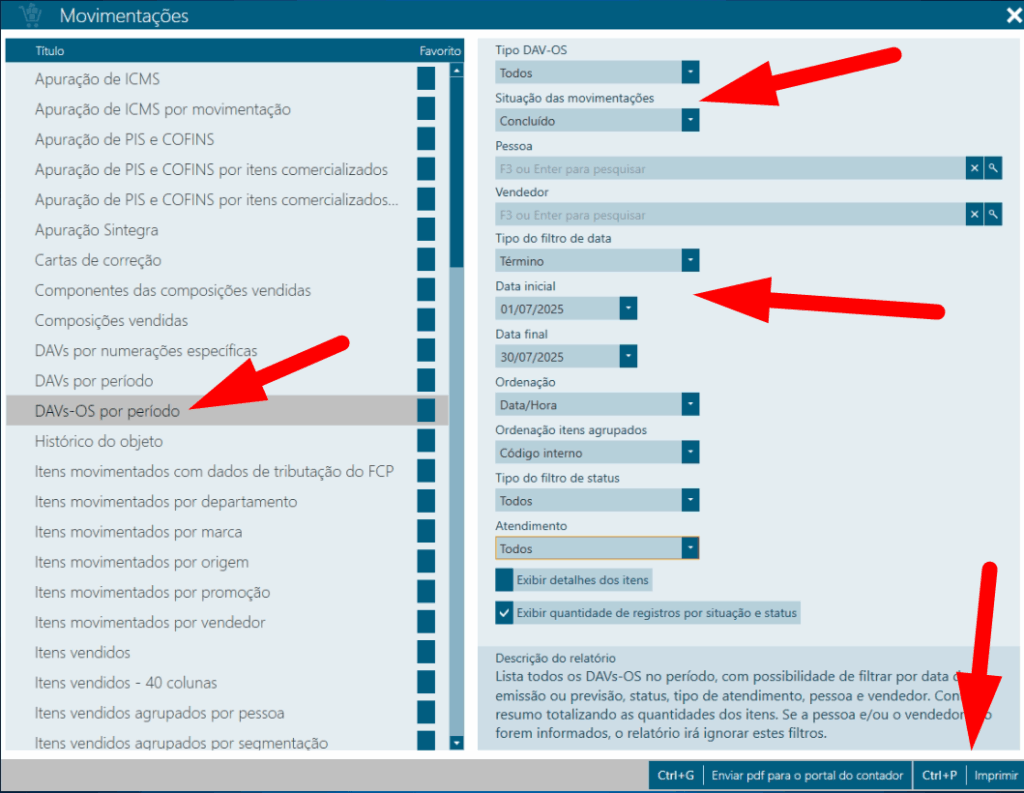Enable Exibir detalhes dos itens checkbox
The height and width of the screenshot is (793, 1024).
(x=505, y=580)
